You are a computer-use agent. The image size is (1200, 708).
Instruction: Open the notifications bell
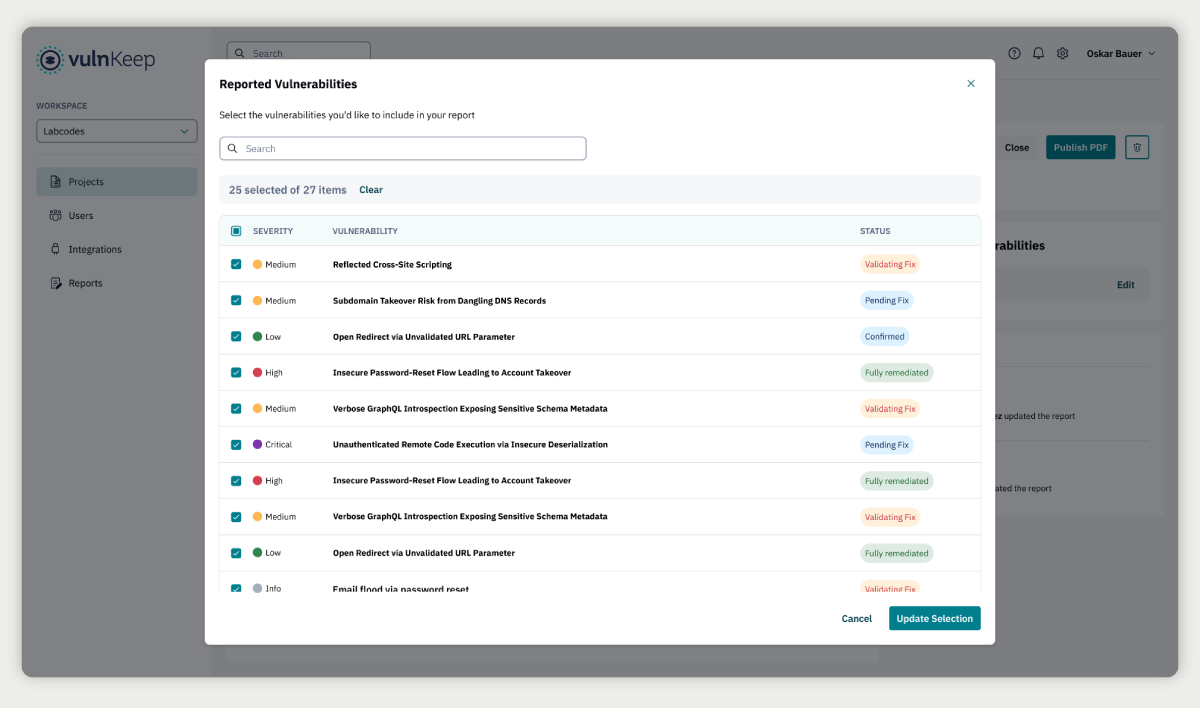[x=1038, y=53]
